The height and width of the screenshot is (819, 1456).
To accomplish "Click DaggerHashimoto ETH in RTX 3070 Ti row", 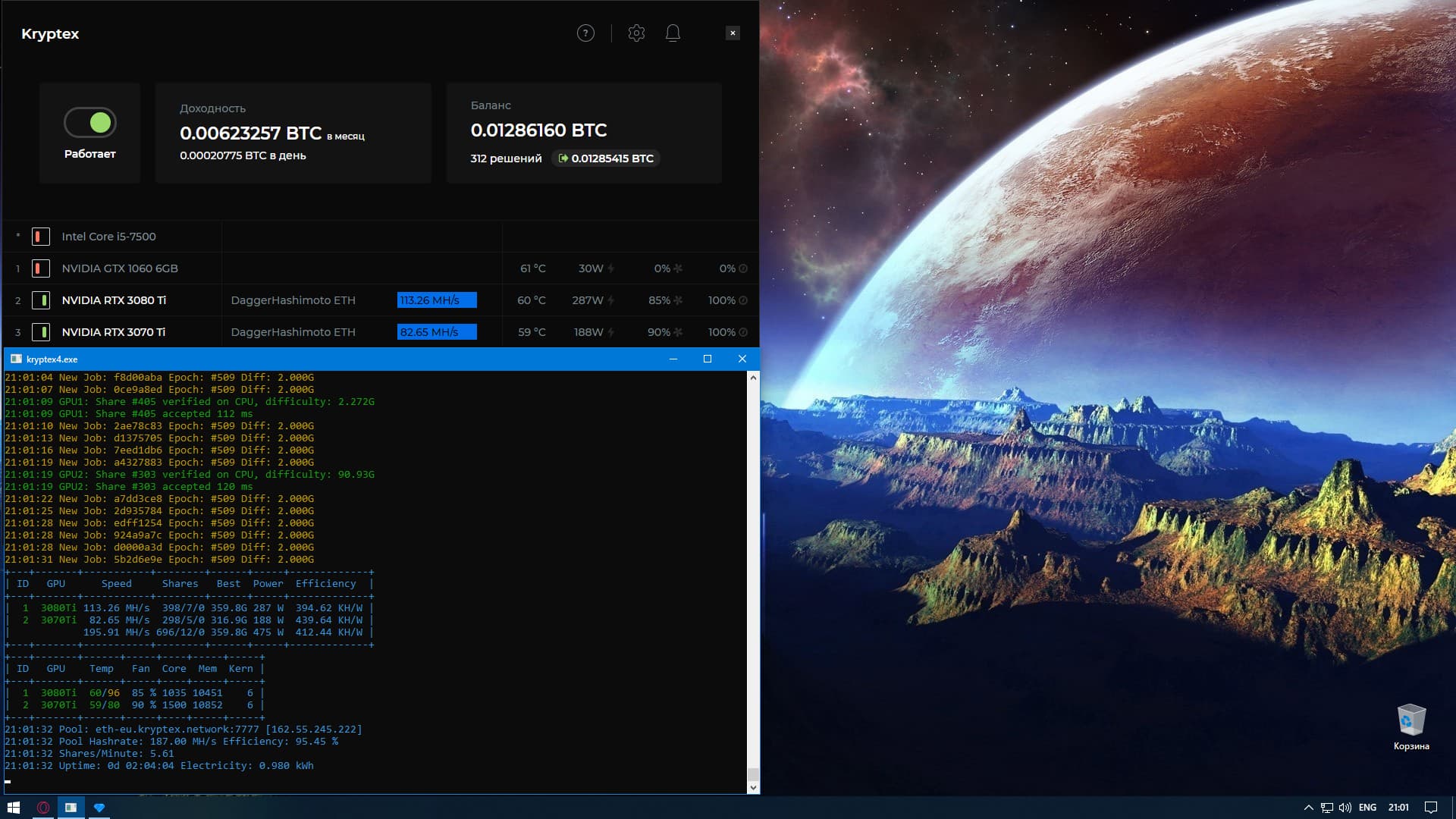I will click(x=293, y=332).
